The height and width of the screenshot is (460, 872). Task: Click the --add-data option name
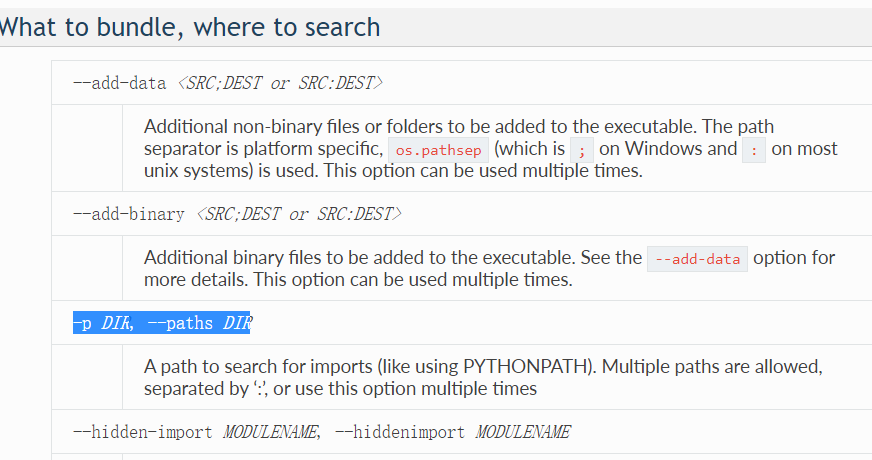pos(120,83)
